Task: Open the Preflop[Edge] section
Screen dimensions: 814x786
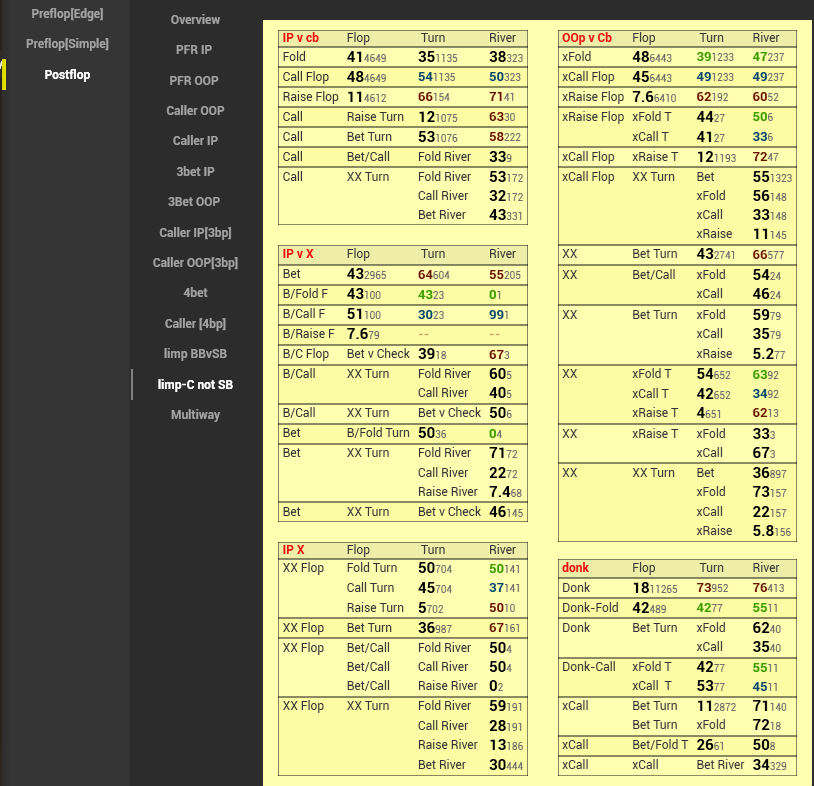Action: click(x=67, y=14)
